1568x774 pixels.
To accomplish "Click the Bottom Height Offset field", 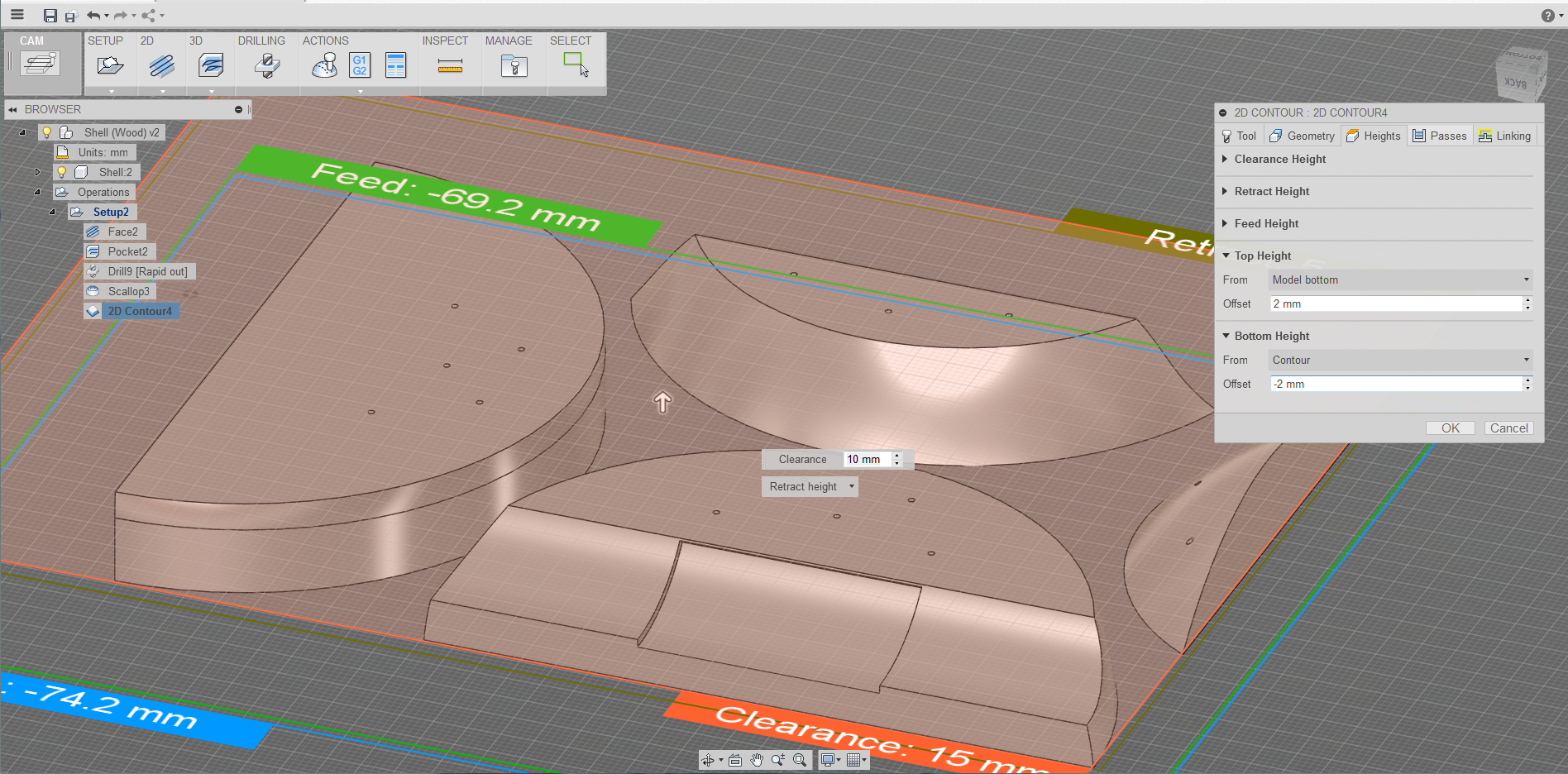I will [1396, 384].
